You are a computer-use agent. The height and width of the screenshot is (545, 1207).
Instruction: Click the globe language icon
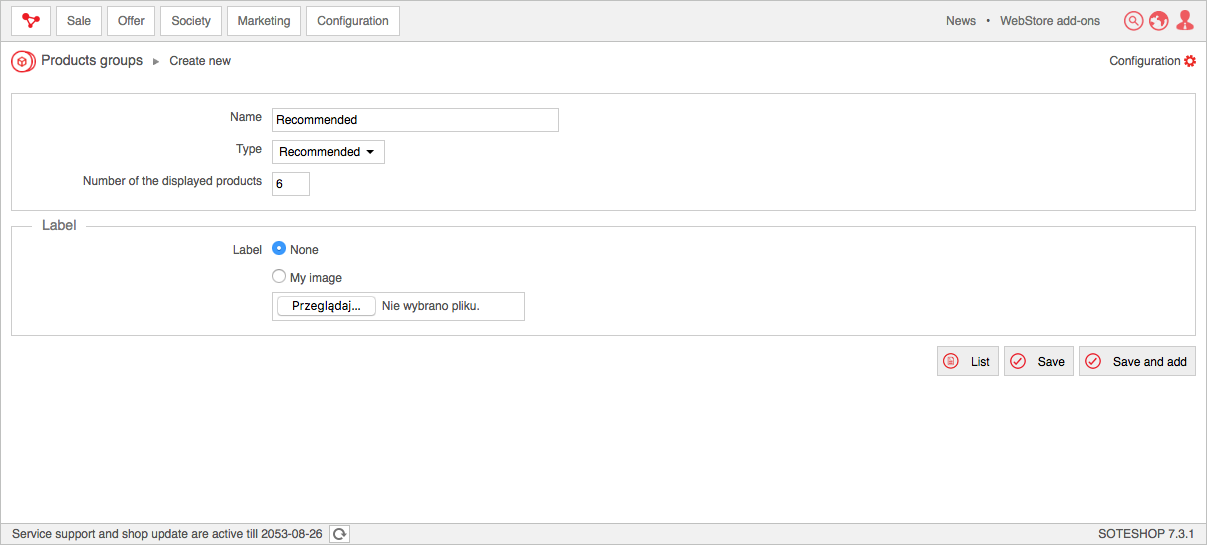click(x=1159, y=21)
